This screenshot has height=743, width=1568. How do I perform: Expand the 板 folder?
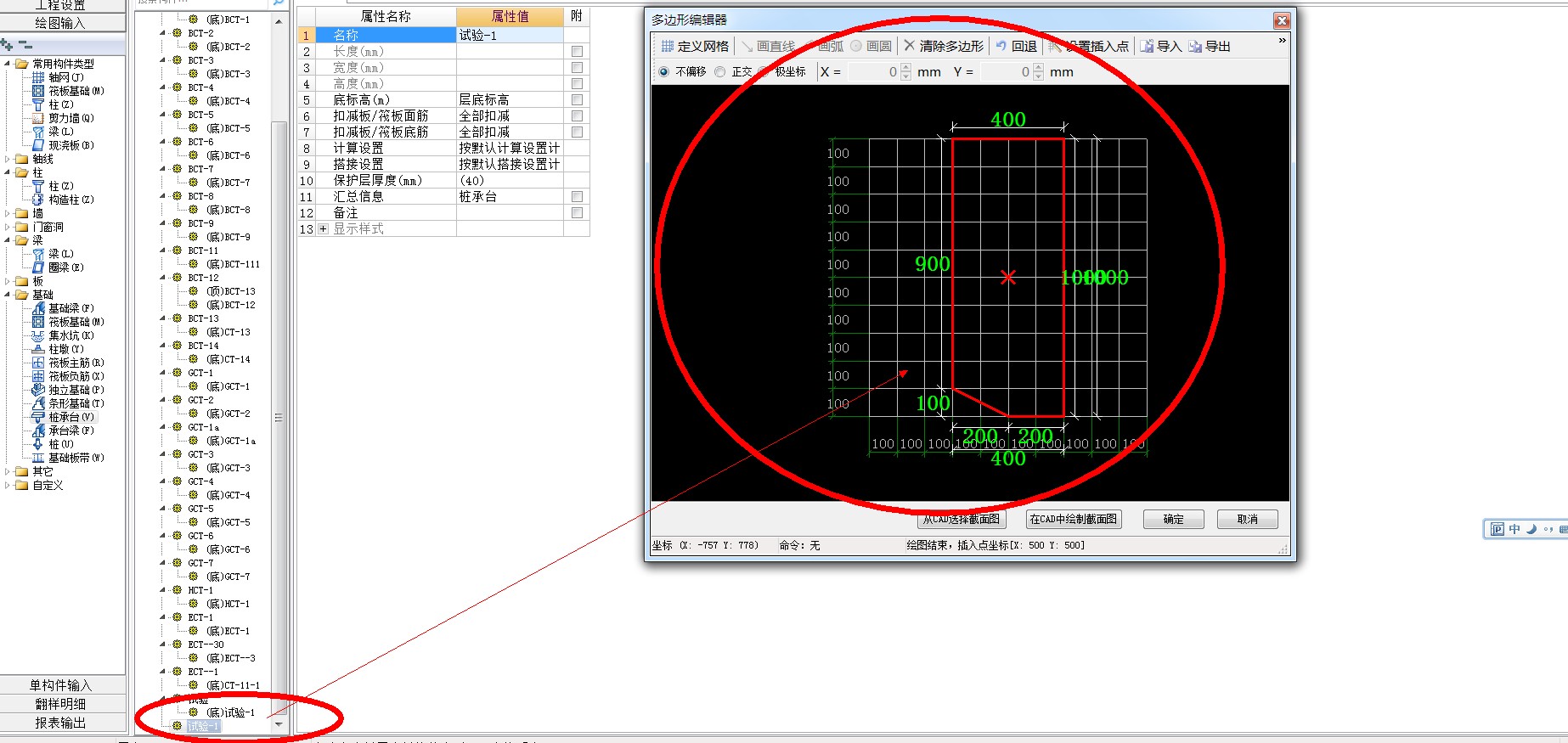[8, 281]
